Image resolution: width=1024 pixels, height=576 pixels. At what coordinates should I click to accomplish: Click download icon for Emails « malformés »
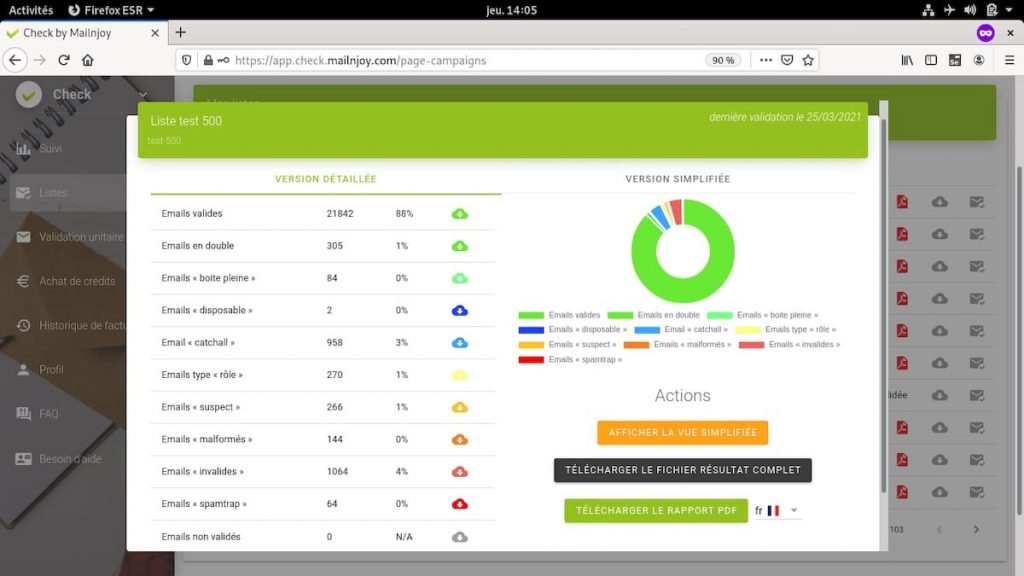tap(460, 439)
